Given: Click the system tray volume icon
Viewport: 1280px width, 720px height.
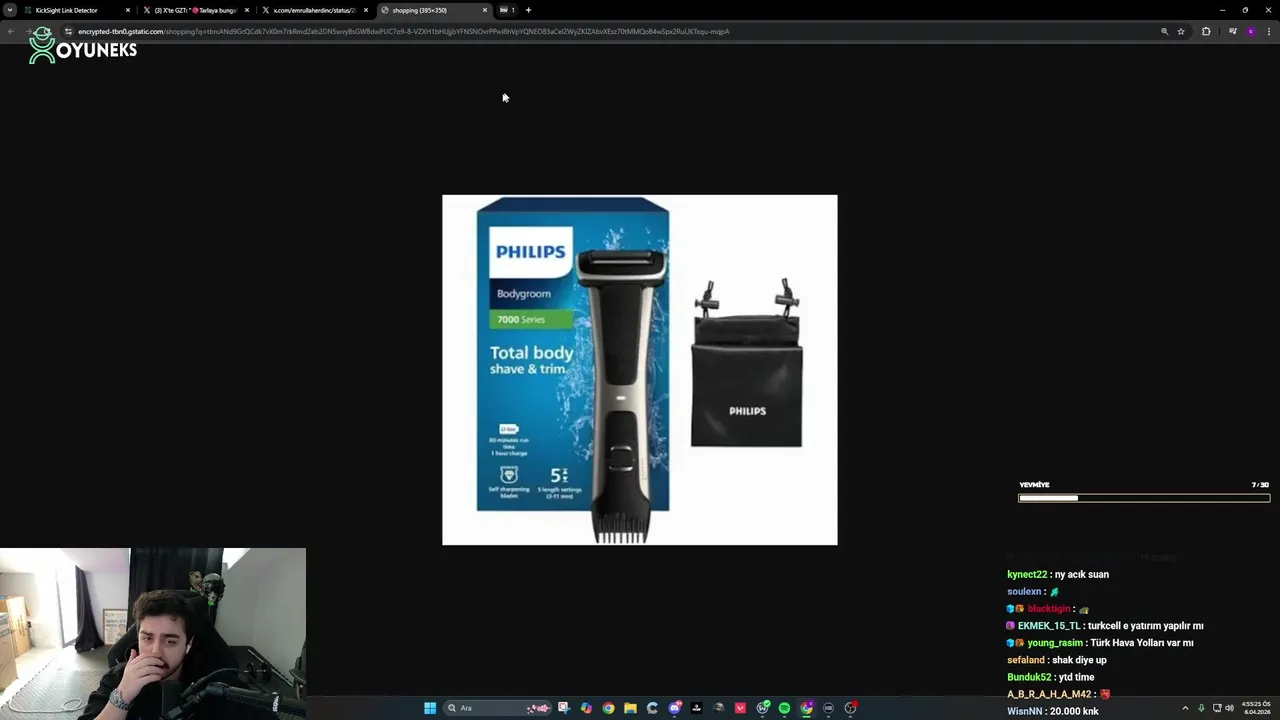Looking at the screenshot, I should [1229, 708].
